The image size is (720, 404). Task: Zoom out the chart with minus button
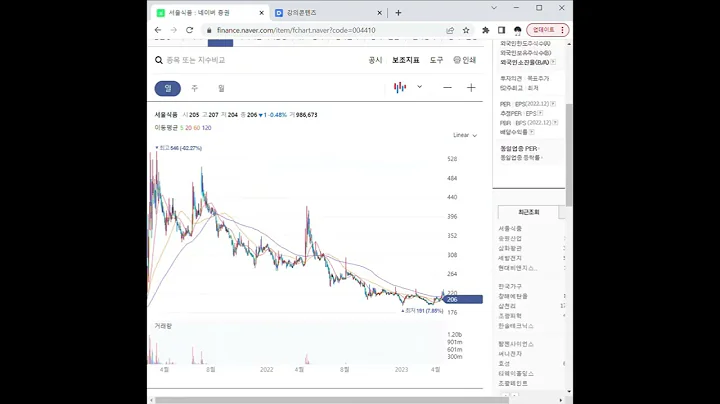(x=447, y=88)
